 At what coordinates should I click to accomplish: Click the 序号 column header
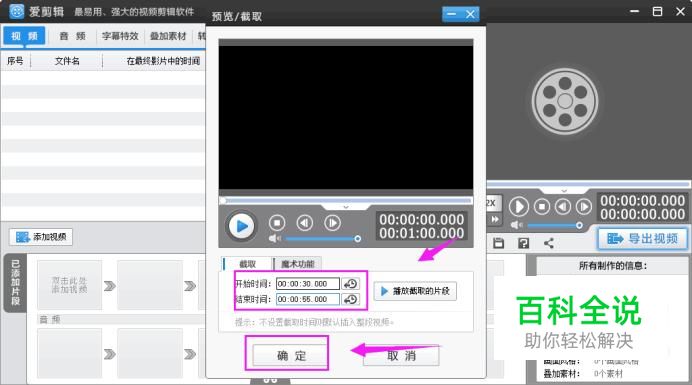pos(15,61)
